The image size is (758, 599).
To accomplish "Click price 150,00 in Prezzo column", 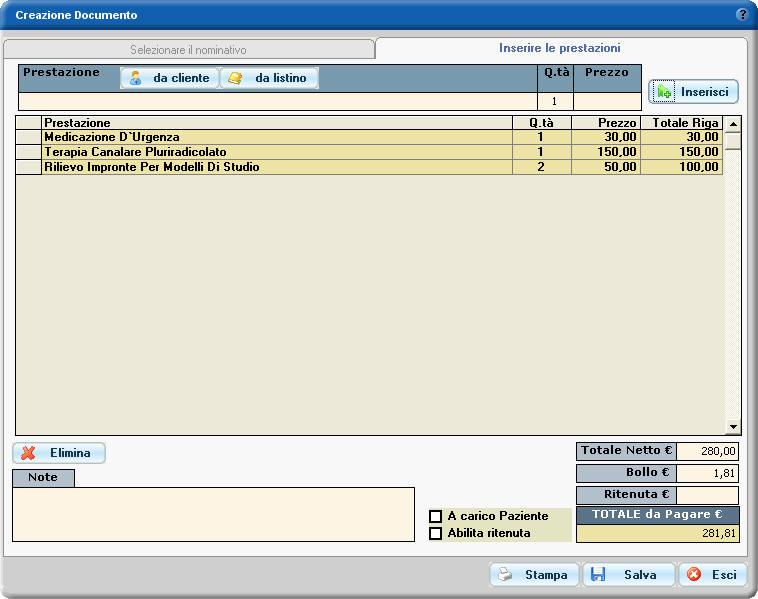I will [606, 152].
